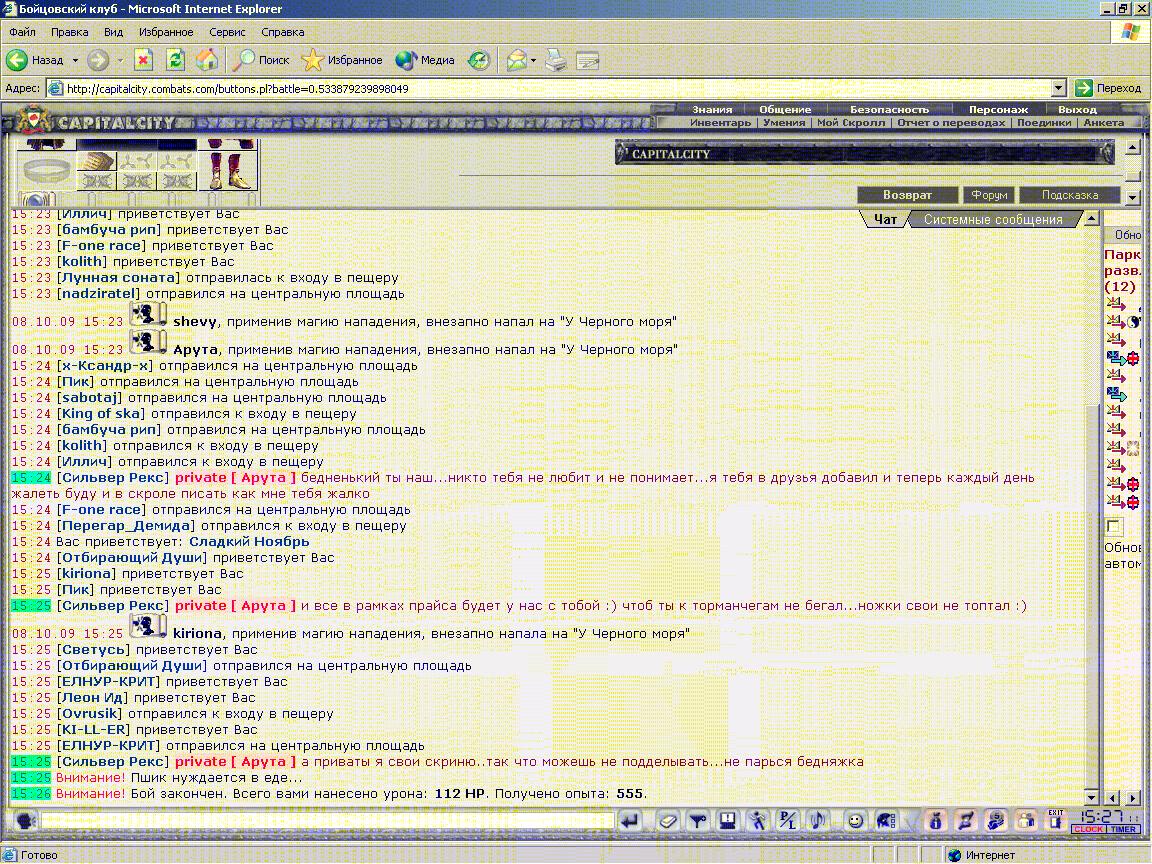Toggle the auto-refresh checkbox in the player list
1152x864 pixels.
(x=1114, y=526)
